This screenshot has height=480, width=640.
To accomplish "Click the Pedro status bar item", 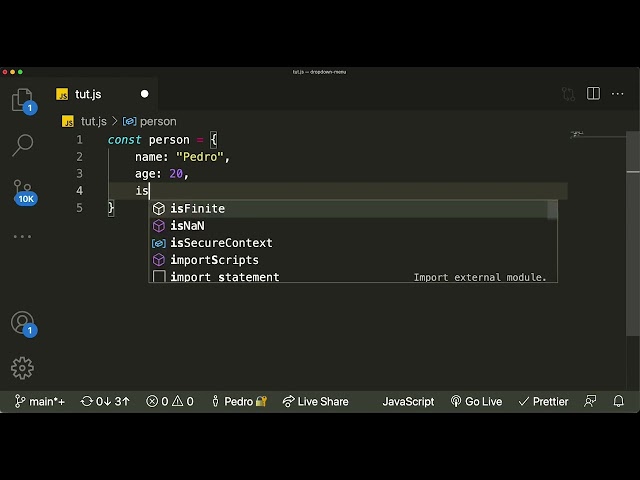I will coord(239,402).
